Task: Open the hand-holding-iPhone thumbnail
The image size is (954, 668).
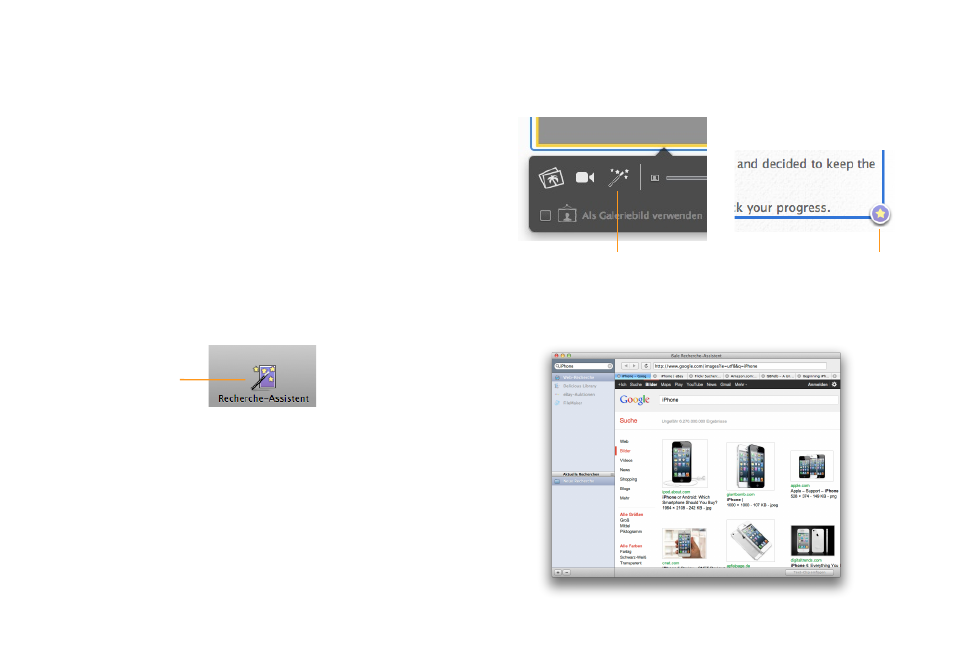Action: [x=684, y=543]
